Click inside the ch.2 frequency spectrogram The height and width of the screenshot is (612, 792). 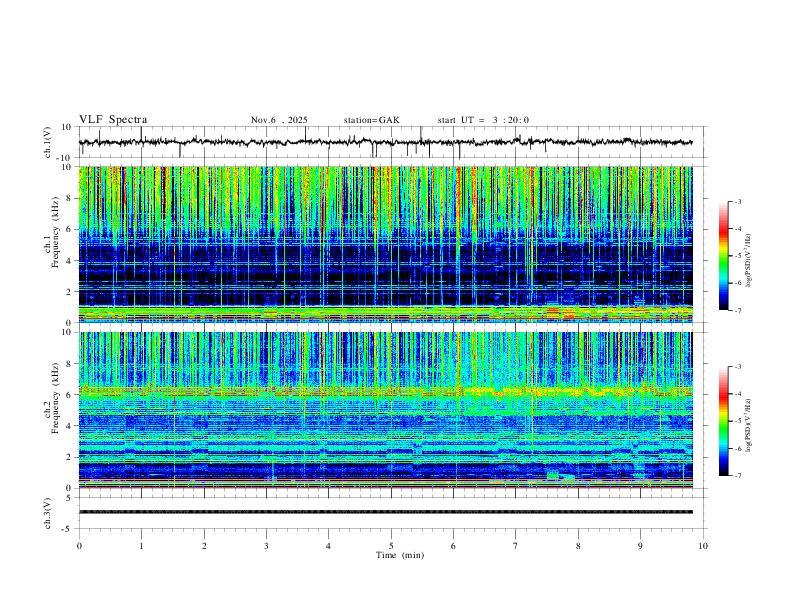pos(385,410)
